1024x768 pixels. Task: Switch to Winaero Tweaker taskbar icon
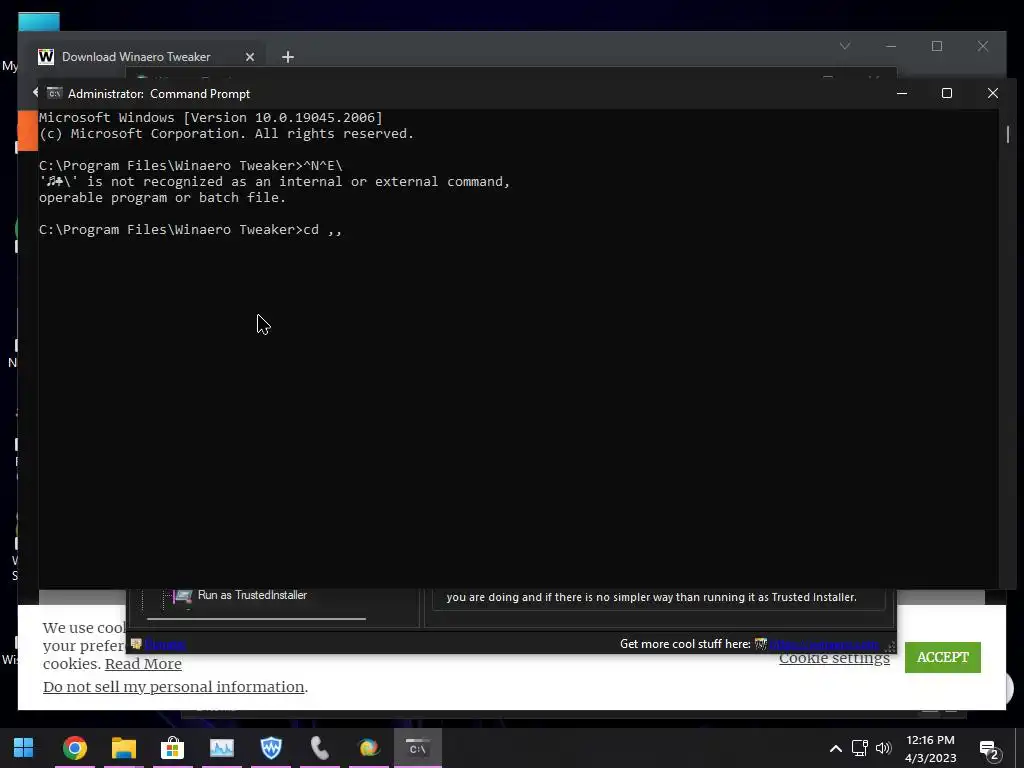pos(271,748)
